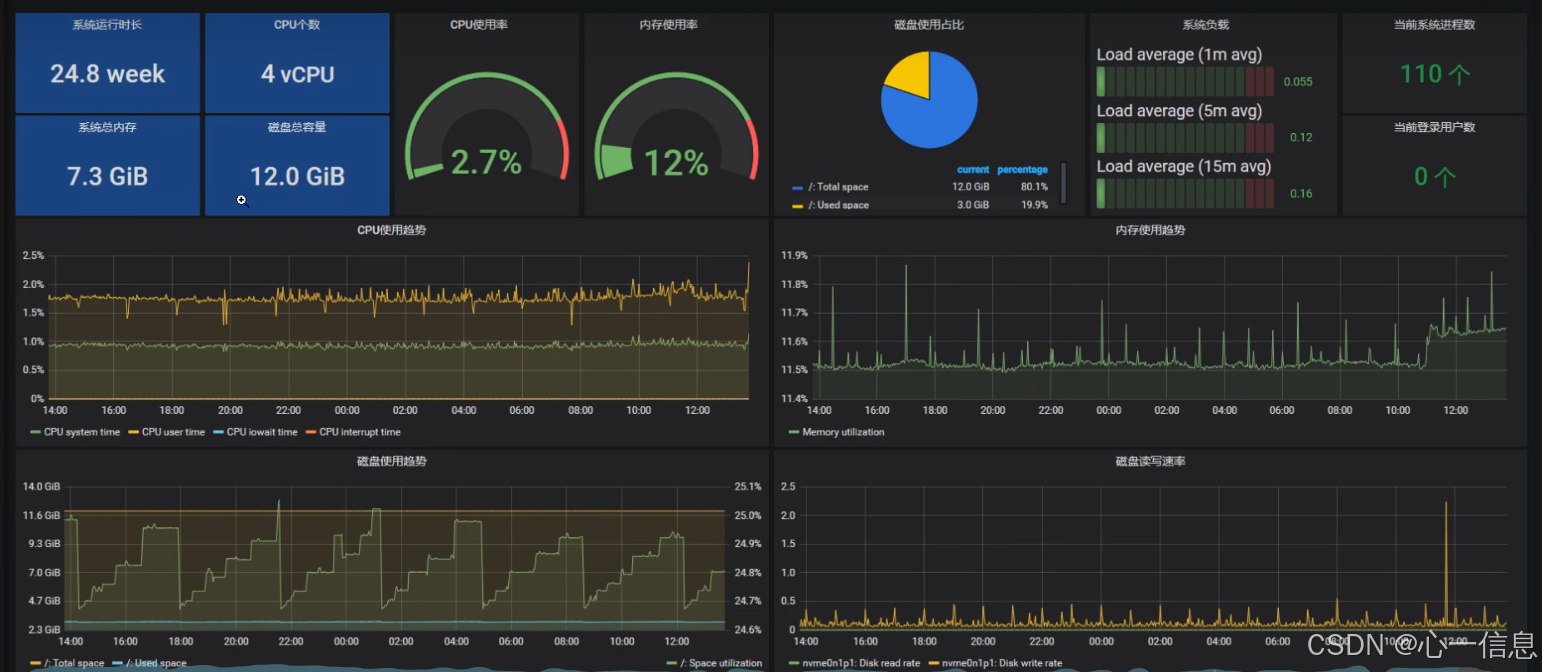
Task: Click the Load average (15m avg) label
Action: tap(1184, 166)
